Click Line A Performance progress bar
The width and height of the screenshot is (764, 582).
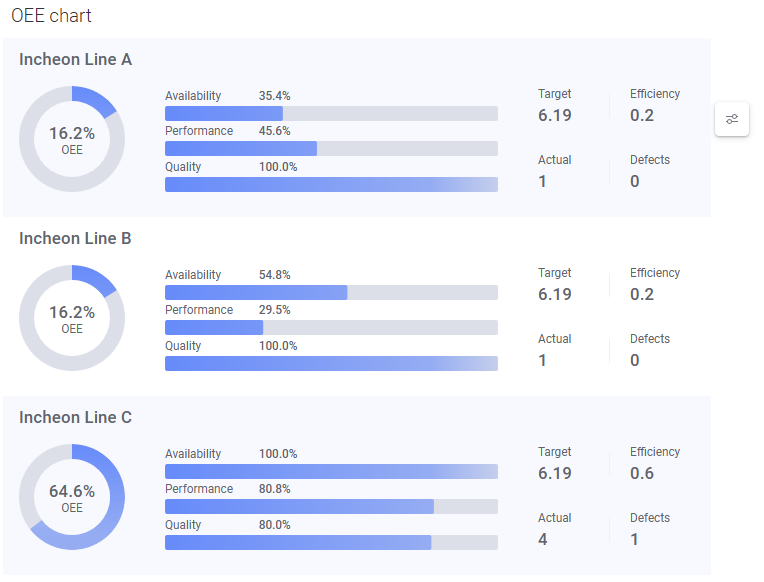pyautogui.click(x=331, y=148)
